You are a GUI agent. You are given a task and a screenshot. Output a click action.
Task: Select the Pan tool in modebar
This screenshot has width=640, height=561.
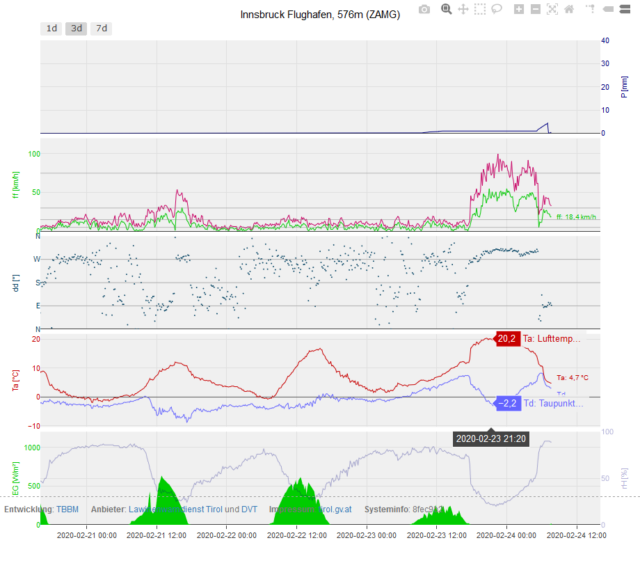[463, 9]
